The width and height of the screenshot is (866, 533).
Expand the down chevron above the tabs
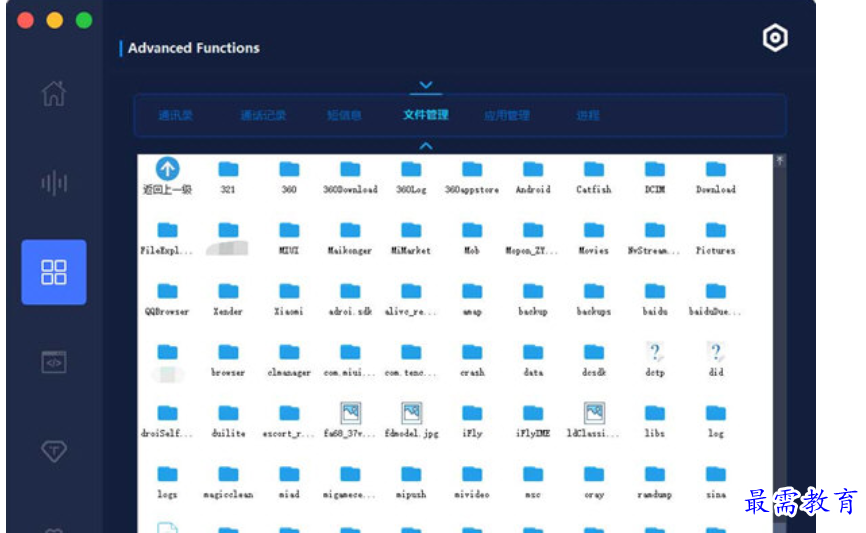(426, 85)
